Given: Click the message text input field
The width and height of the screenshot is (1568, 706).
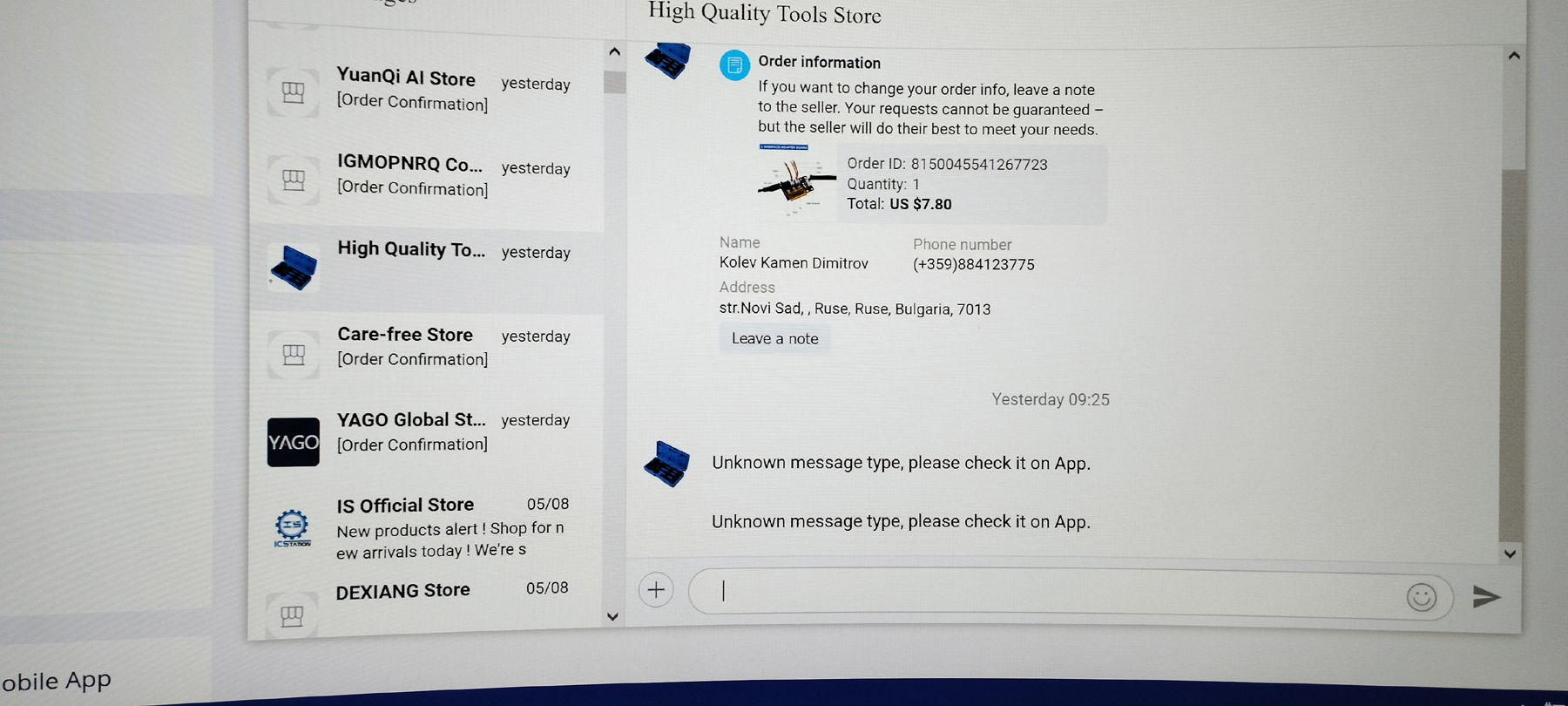Looking at the screenshot, I should click(x=1045, y=593).
